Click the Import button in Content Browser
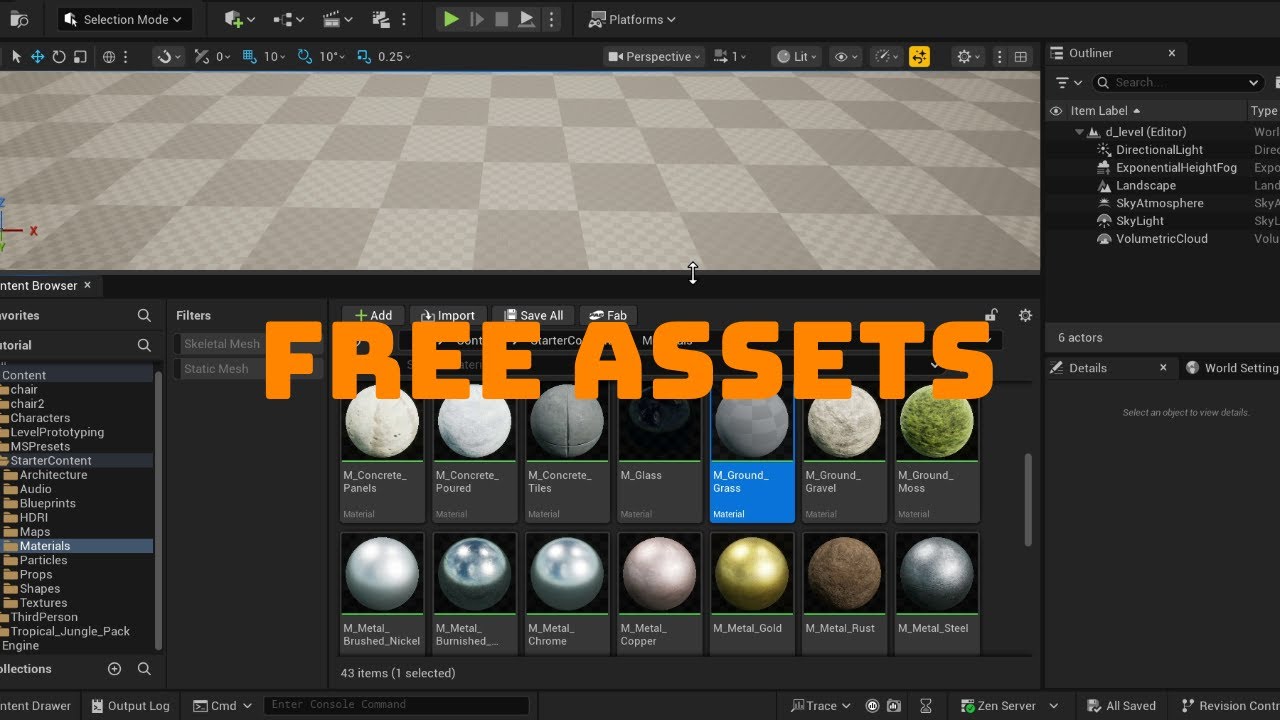 click(448, 315)
